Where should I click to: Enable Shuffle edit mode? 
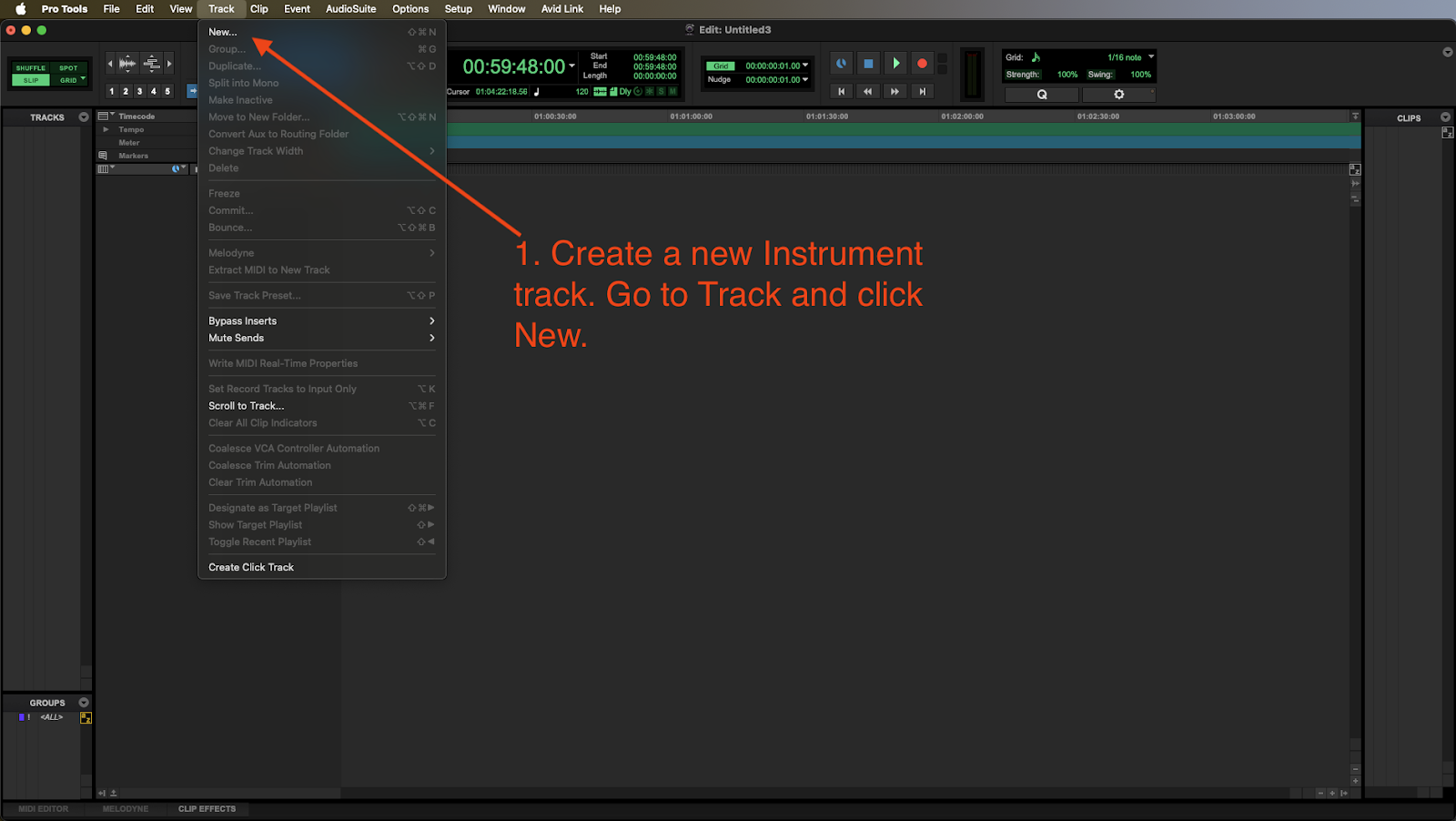[x=30, y=68]
